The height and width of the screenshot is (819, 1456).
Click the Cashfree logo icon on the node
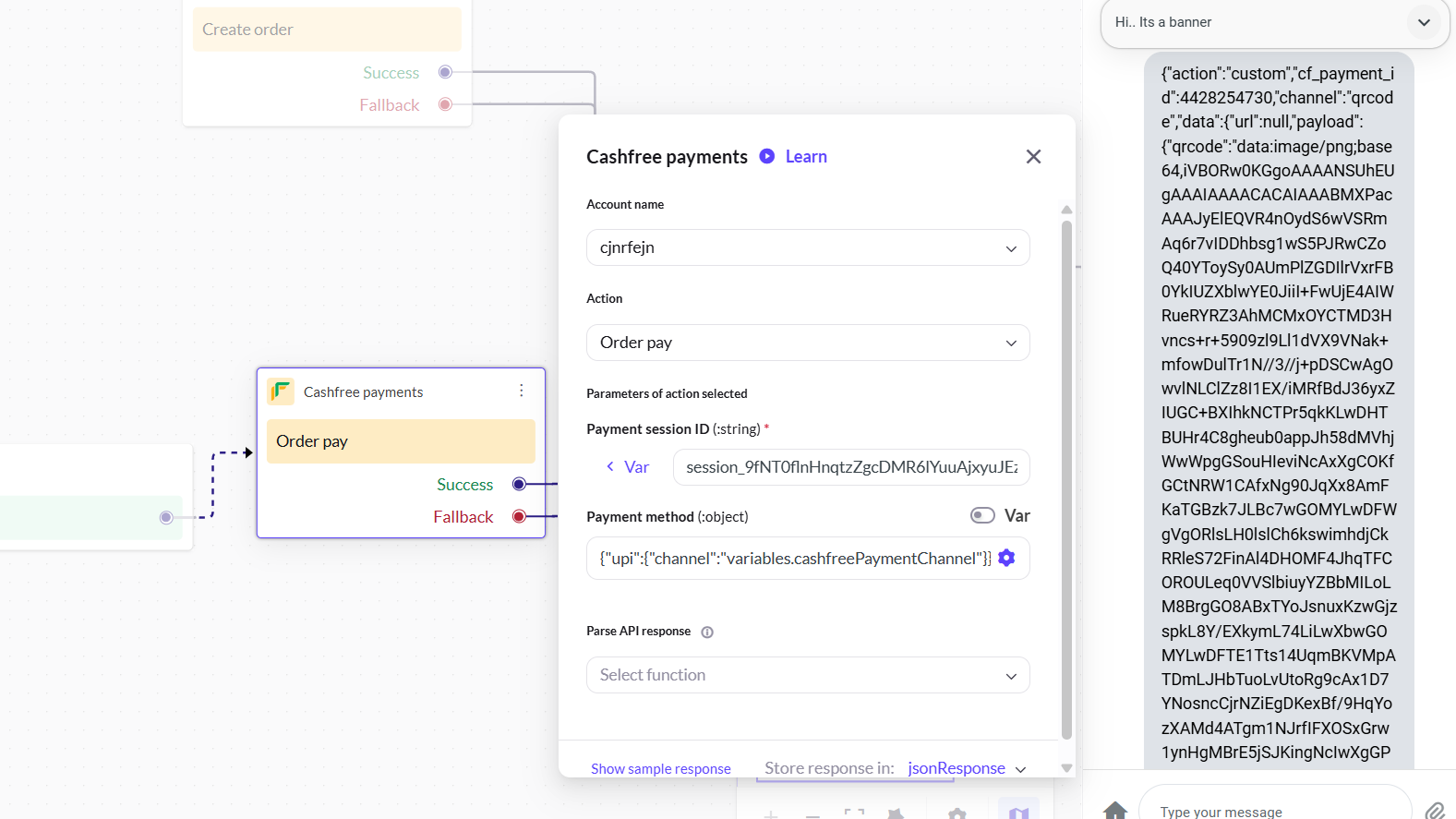click(281, 391)
